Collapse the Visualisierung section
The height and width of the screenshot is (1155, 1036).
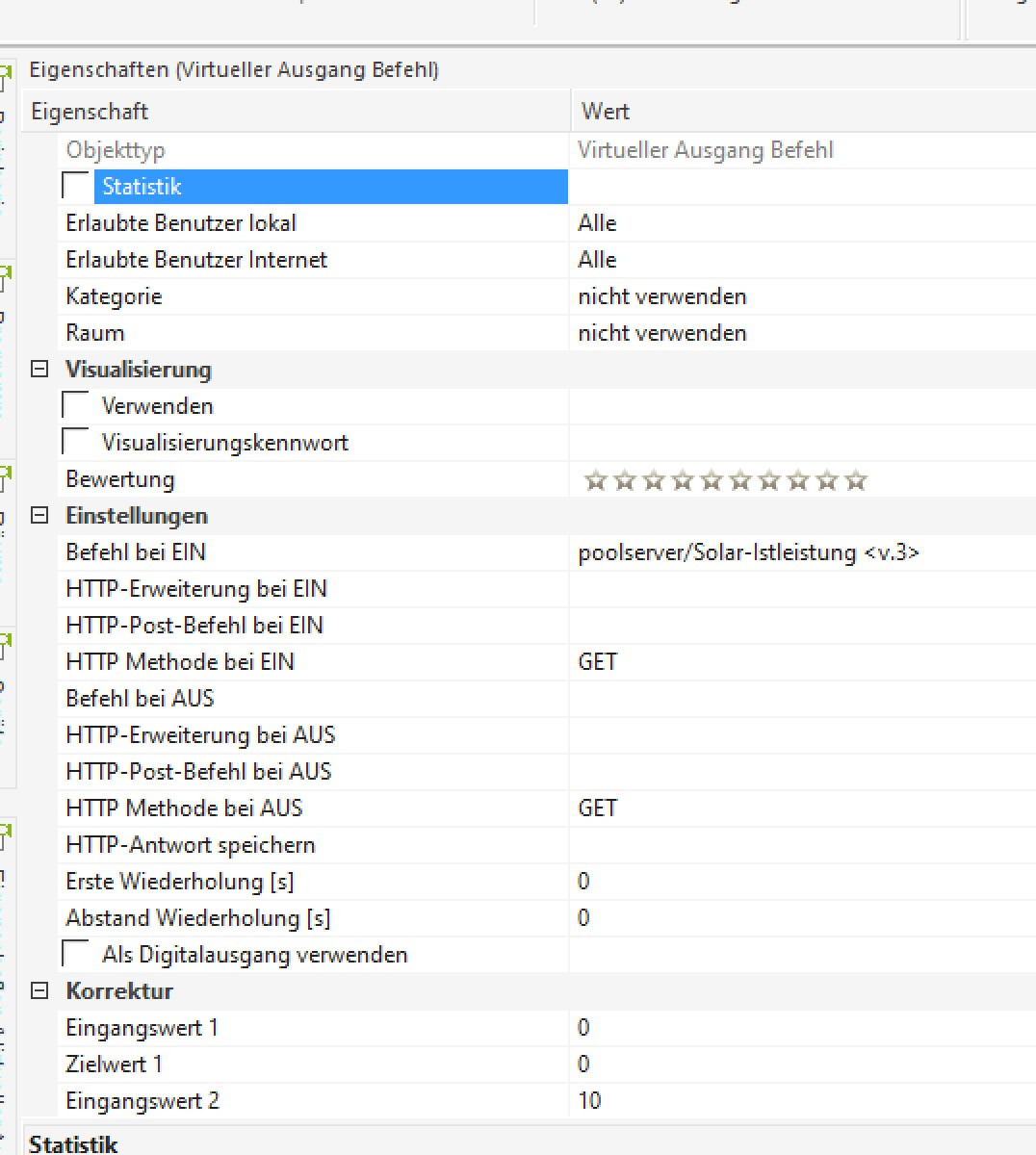(39, 370)
